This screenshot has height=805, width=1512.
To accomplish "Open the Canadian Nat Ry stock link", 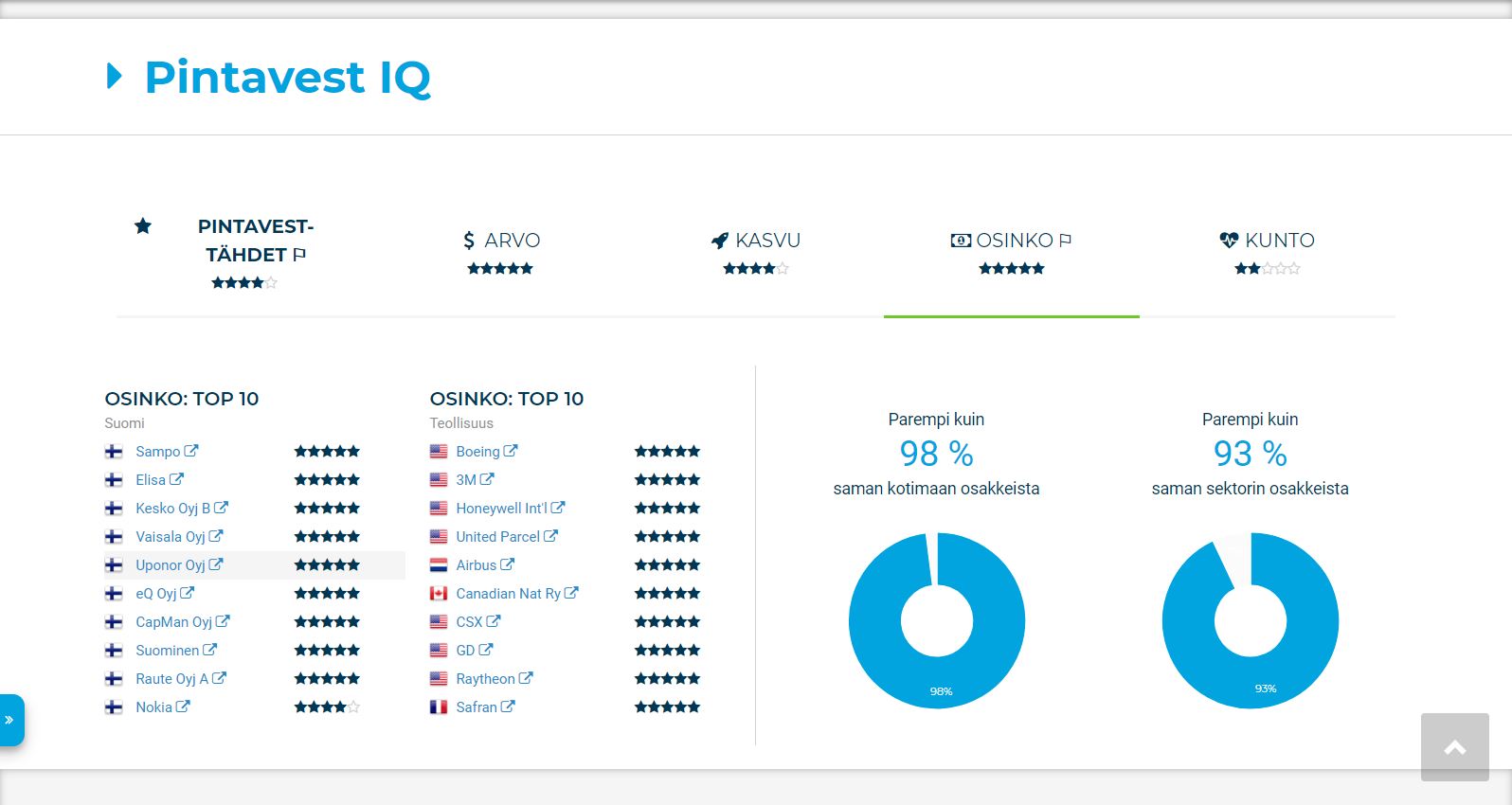I will click(517, 594).
